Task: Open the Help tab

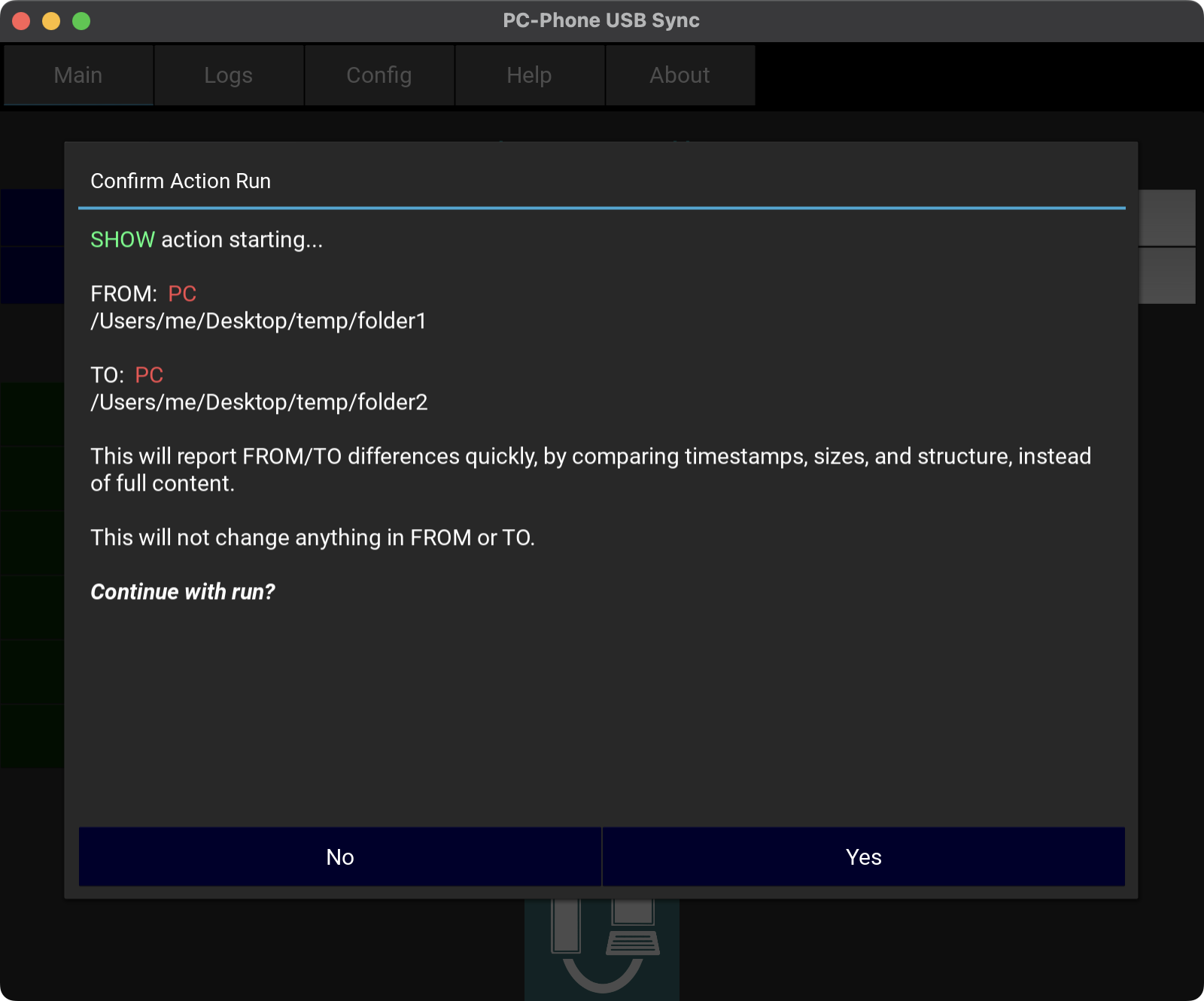Action: [x=530, y=75]
